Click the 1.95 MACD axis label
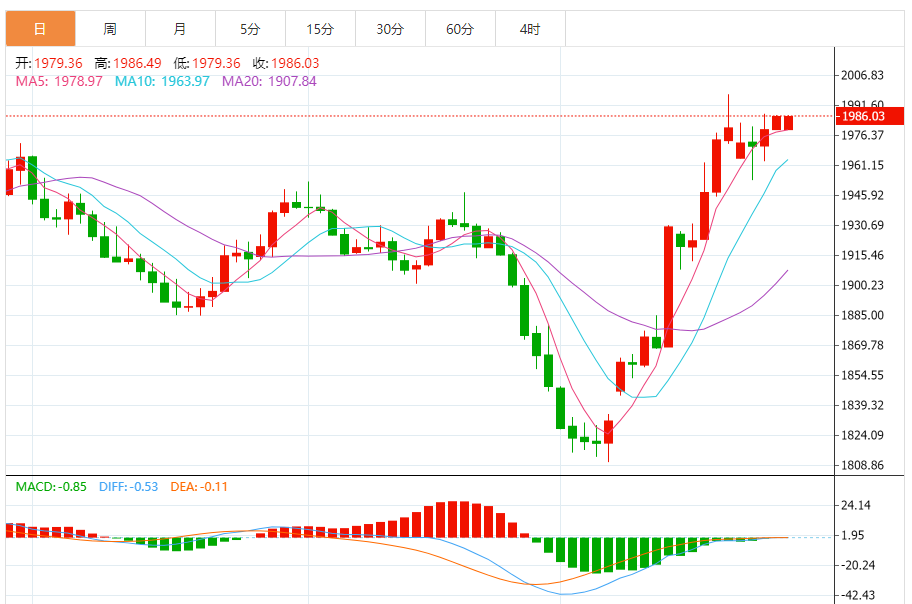The height and width of the screenshot is (604, 912). click(x=853, y=535)
